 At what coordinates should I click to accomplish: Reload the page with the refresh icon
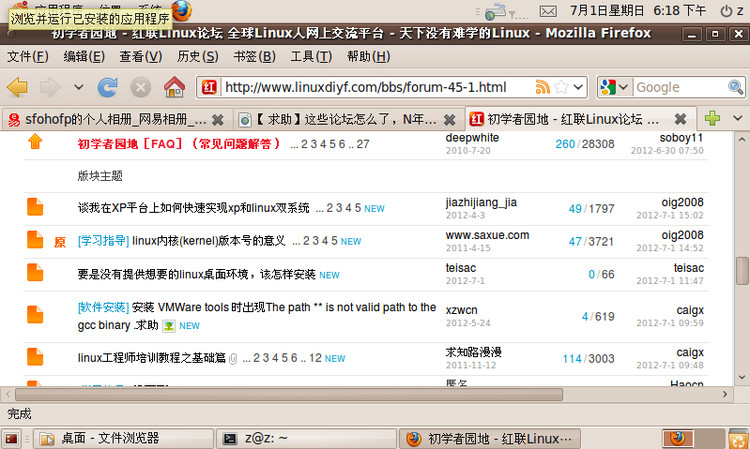(108, 88)
